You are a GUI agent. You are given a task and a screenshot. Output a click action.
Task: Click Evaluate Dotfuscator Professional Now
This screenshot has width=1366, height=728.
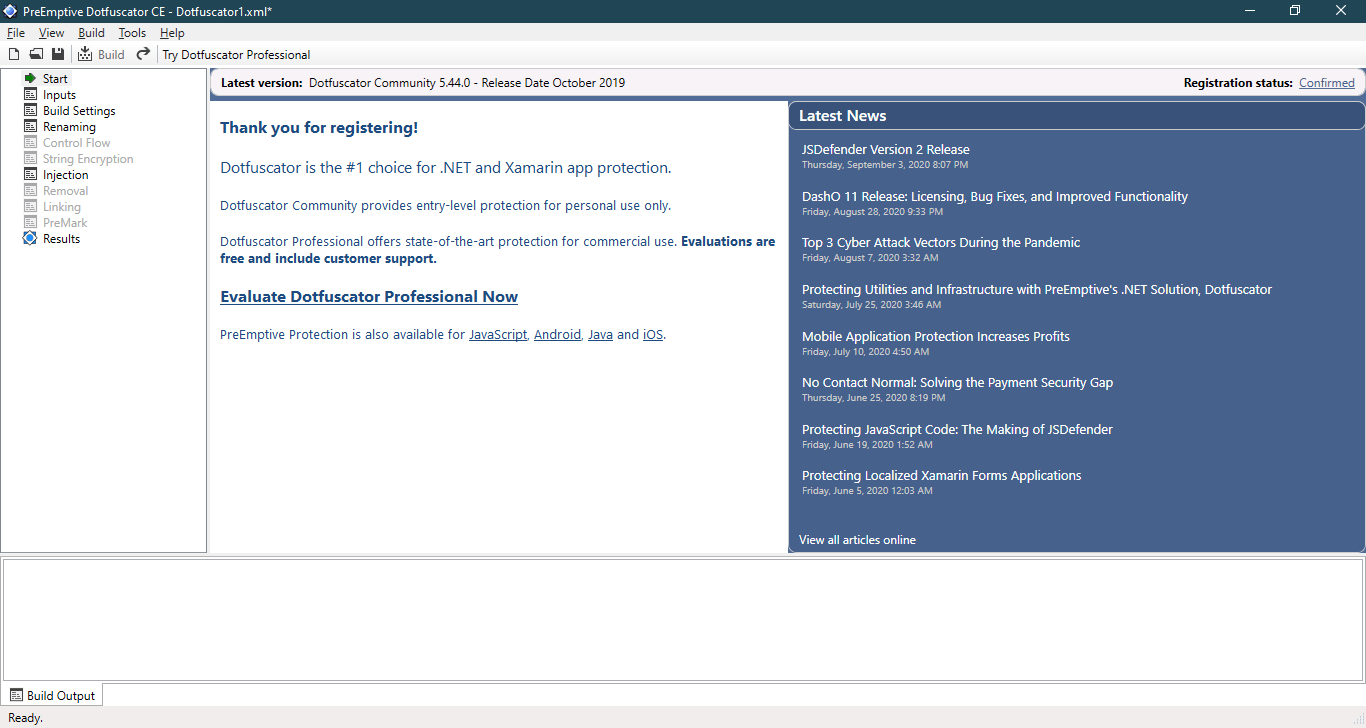[368, 296]
